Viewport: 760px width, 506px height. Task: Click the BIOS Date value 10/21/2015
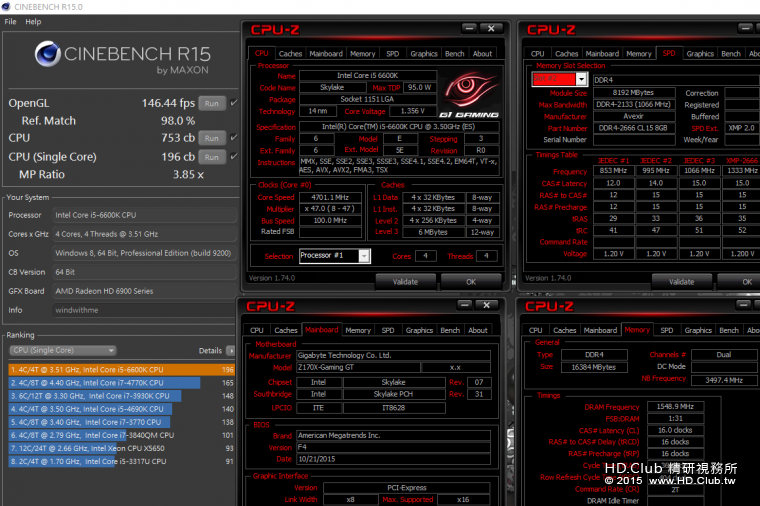[393, 459]
